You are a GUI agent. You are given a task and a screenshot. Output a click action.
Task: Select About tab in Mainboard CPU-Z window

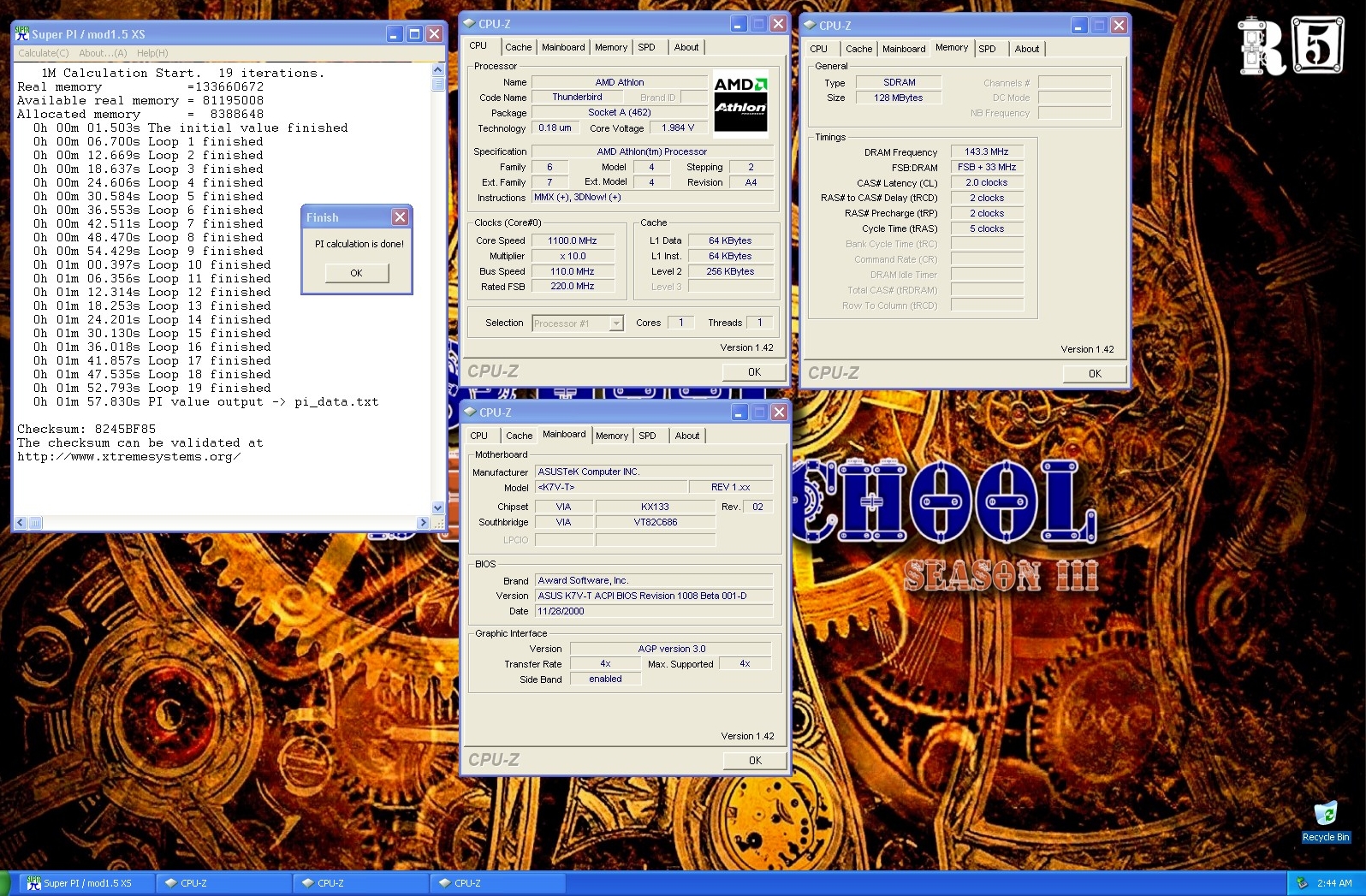click(x=686, y=436)
